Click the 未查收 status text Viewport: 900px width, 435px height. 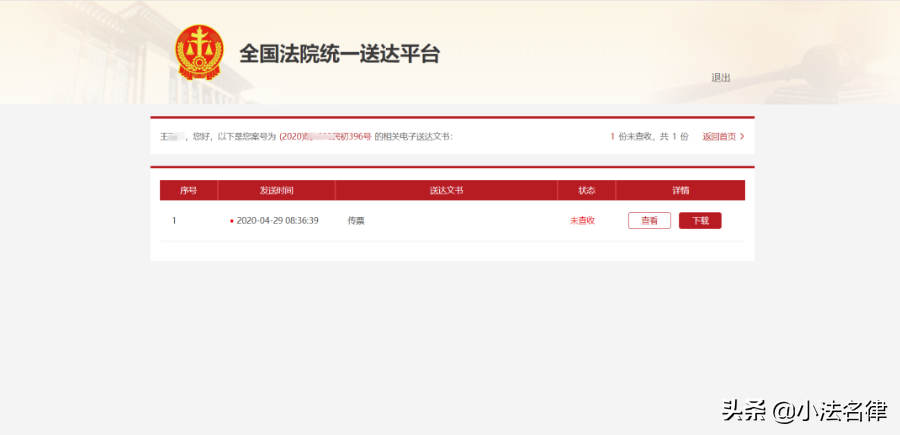[x=582, y=220]
